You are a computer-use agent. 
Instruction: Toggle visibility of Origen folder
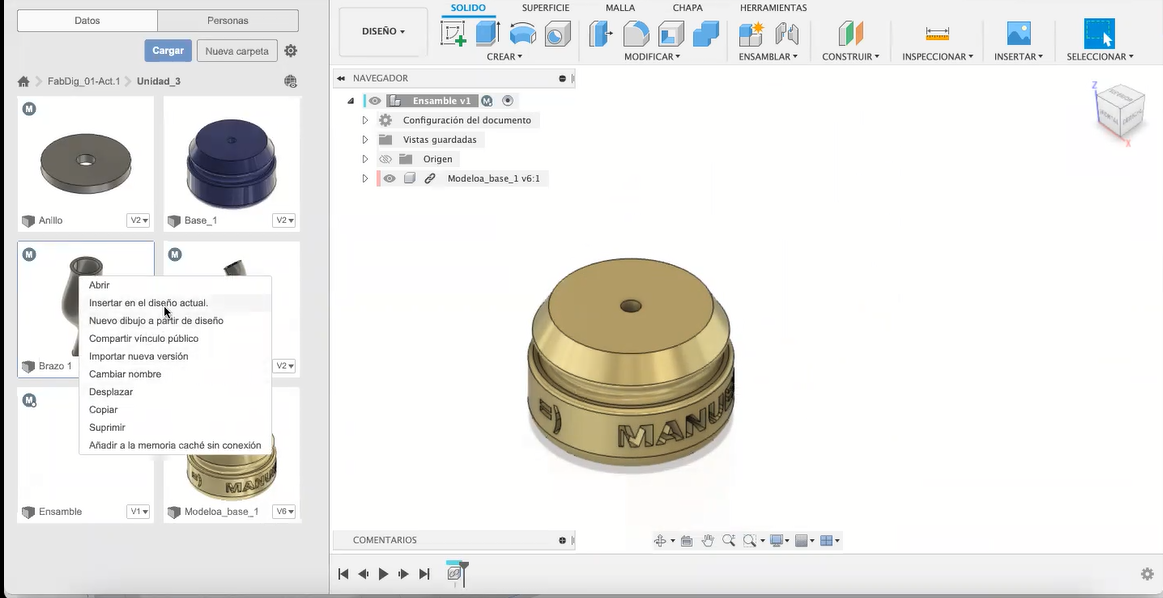385,159
